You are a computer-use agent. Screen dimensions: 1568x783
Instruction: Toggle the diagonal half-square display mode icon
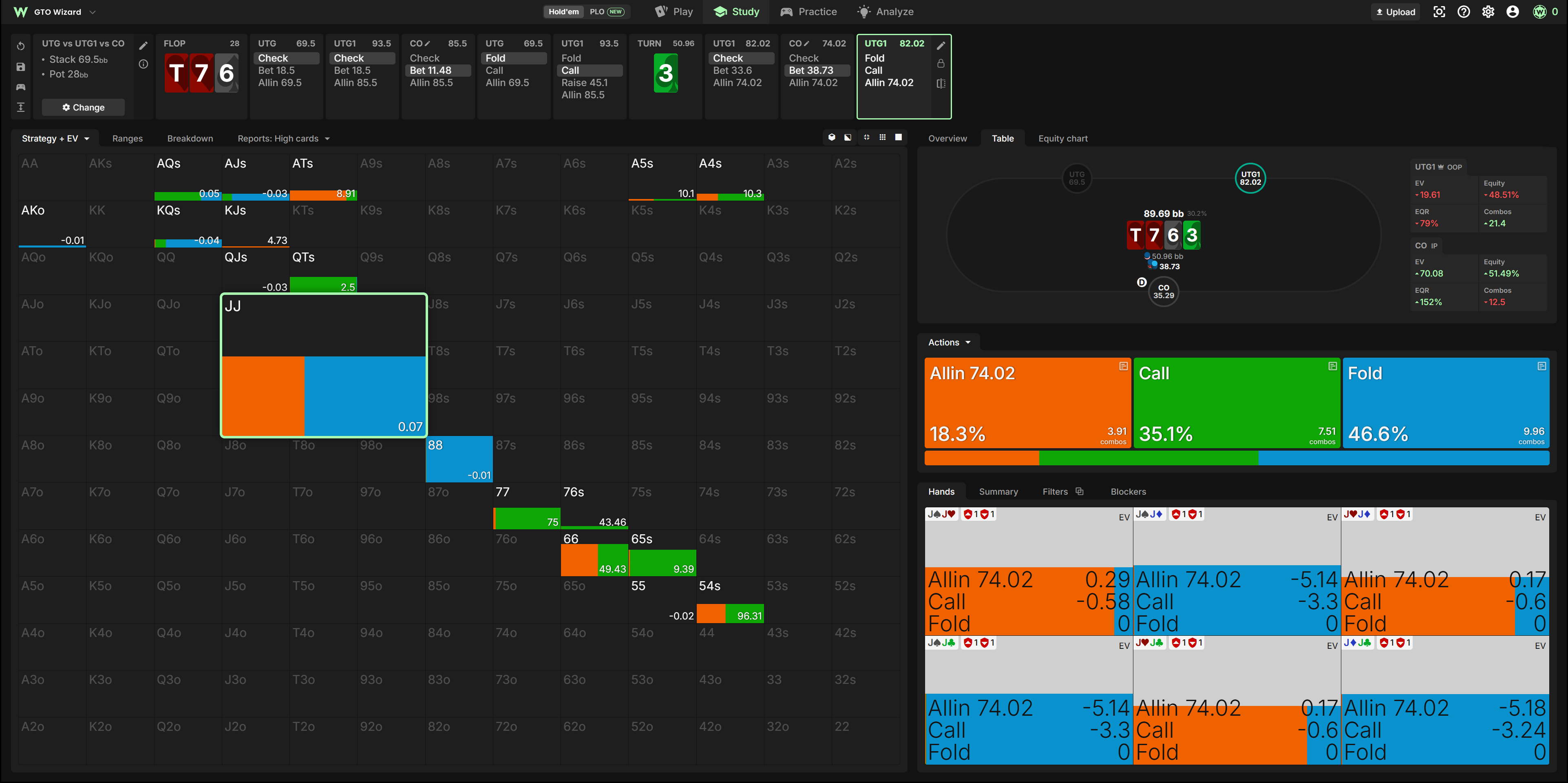coord(848,137)
